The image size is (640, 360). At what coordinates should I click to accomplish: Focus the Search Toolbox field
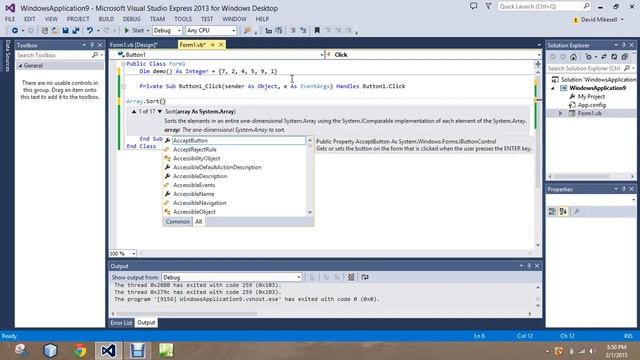pos(59,55)
